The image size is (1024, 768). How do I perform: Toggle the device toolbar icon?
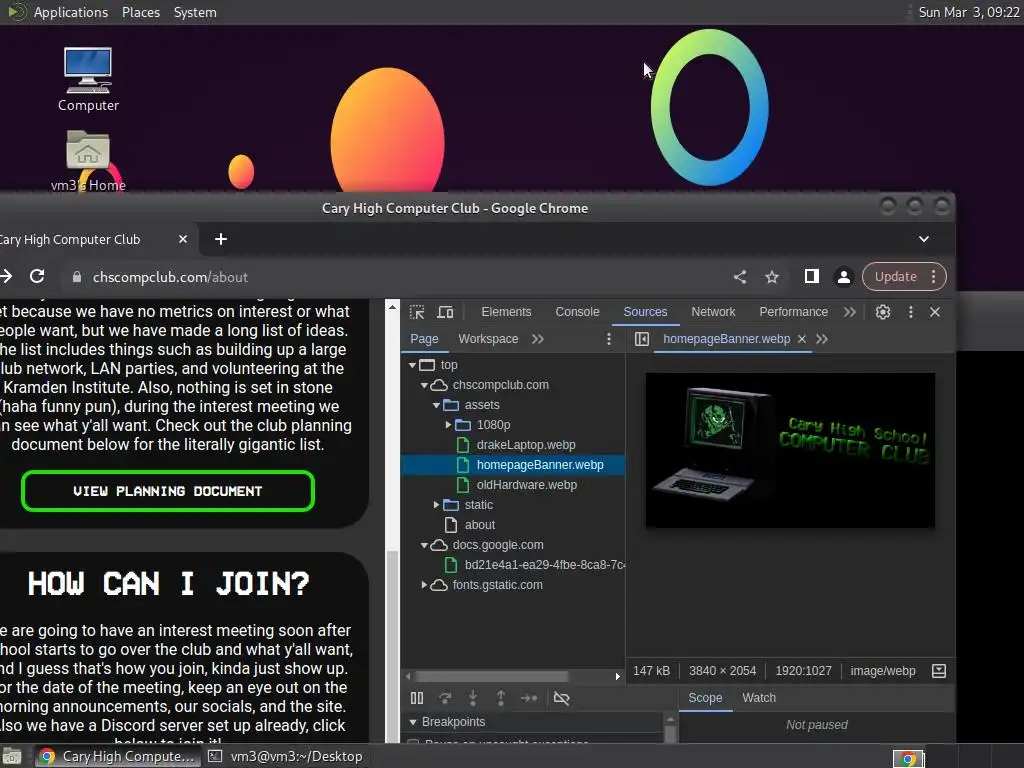point(445,312)
